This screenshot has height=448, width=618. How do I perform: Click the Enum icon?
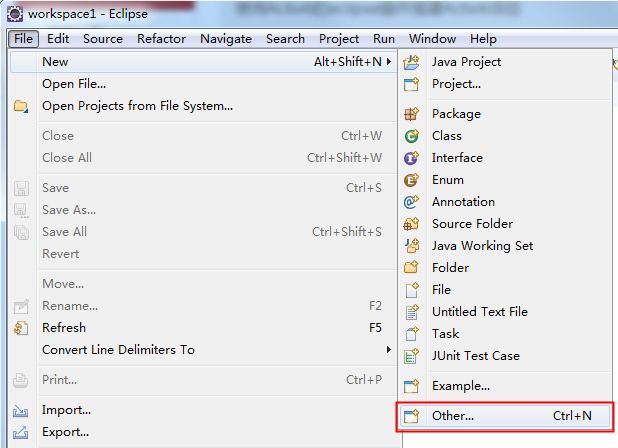point(411,180)
